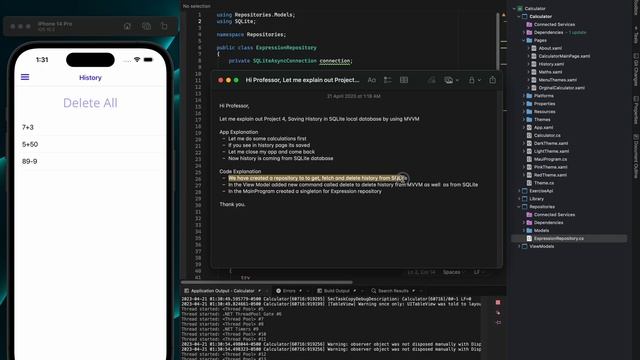Insert a table in the Notes toolbar

404,80
